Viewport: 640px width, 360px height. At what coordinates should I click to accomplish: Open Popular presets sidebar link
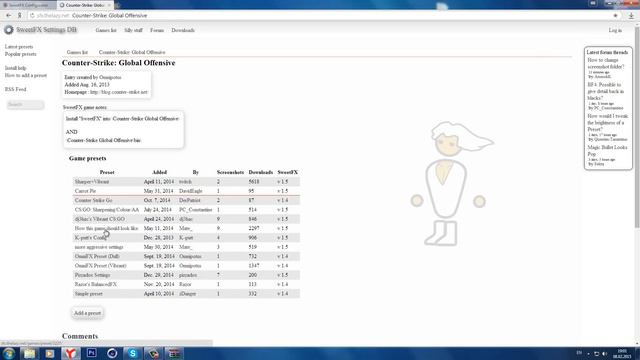20,54
